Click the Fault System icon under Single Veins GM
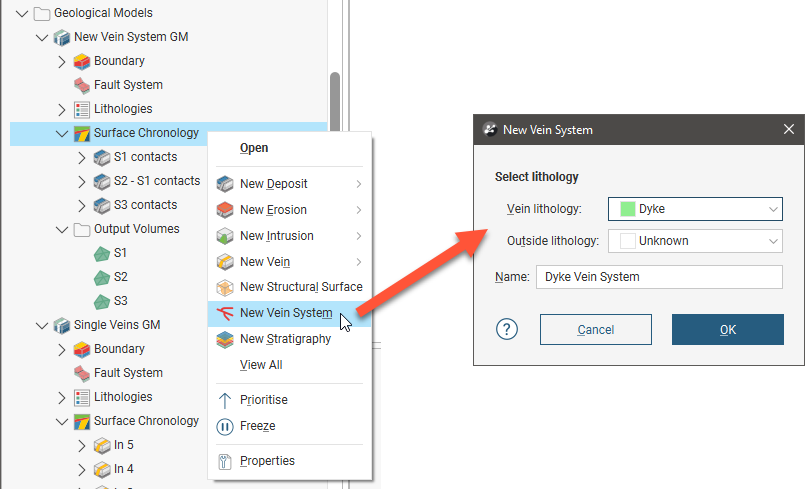Screen dimensions: 805x489 [x=82, y=373]
